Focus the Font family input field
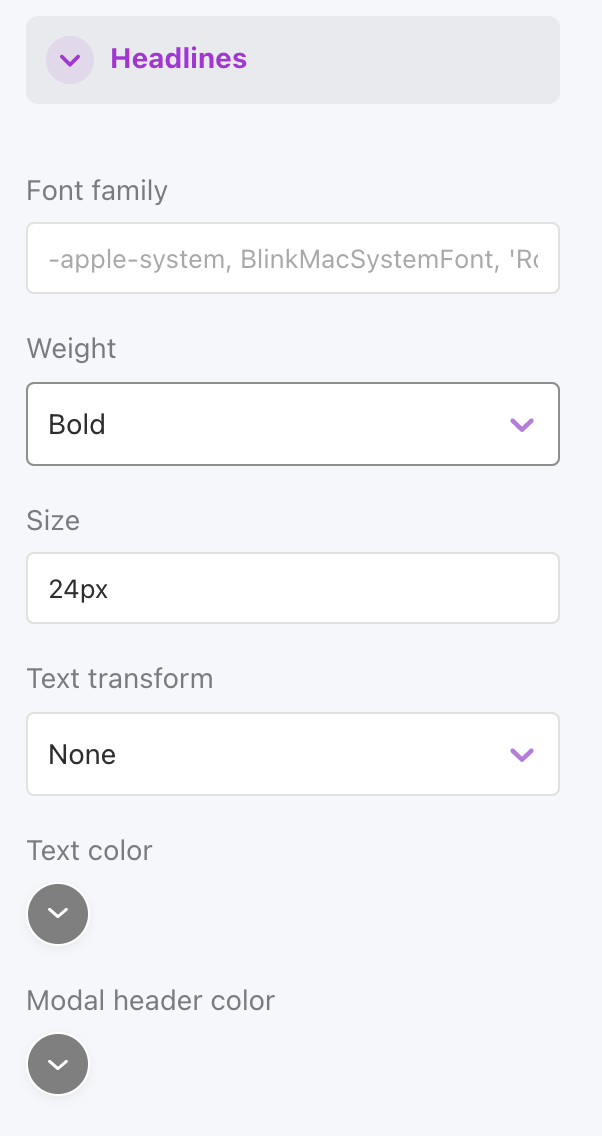Screen dimensions: 602x1136 click(x=292, y=259)
